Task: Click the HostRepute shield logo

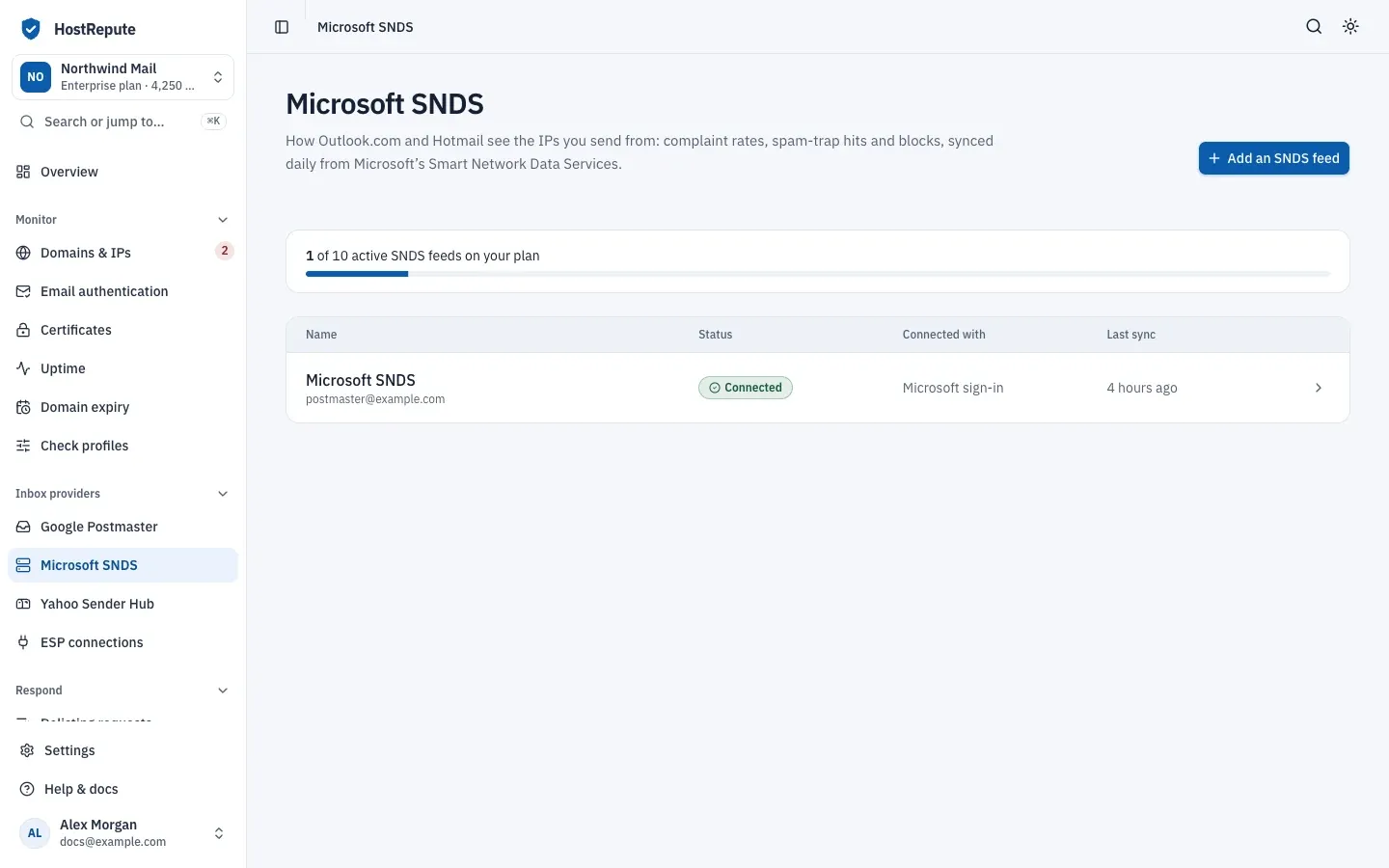Action: click(31, 29)
